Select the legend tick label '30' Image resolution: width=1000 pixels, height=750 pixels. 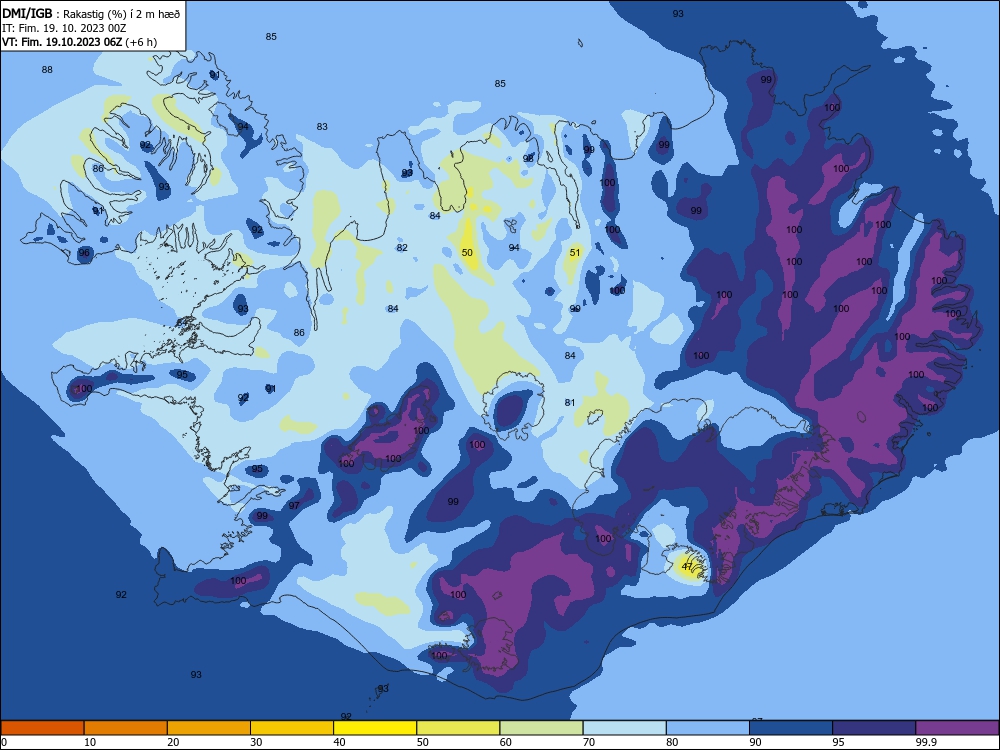tap(256, 742)
